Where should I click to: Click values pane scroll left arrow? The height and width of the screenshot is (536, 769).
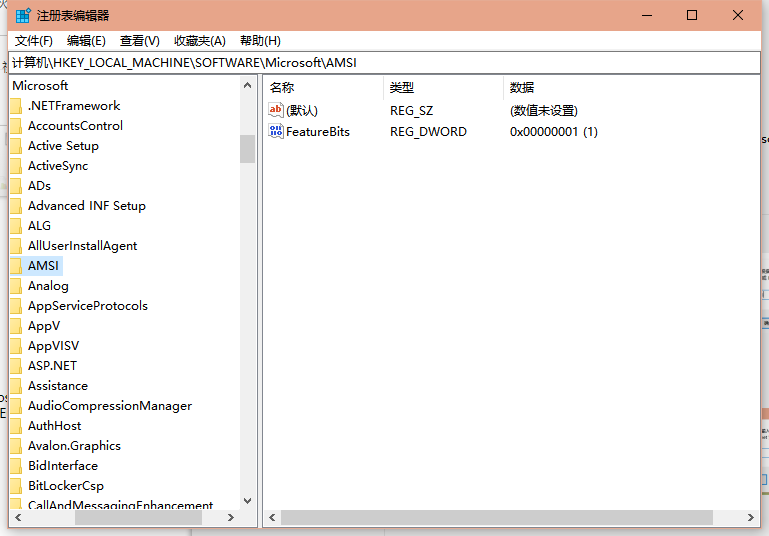(272, 517)
